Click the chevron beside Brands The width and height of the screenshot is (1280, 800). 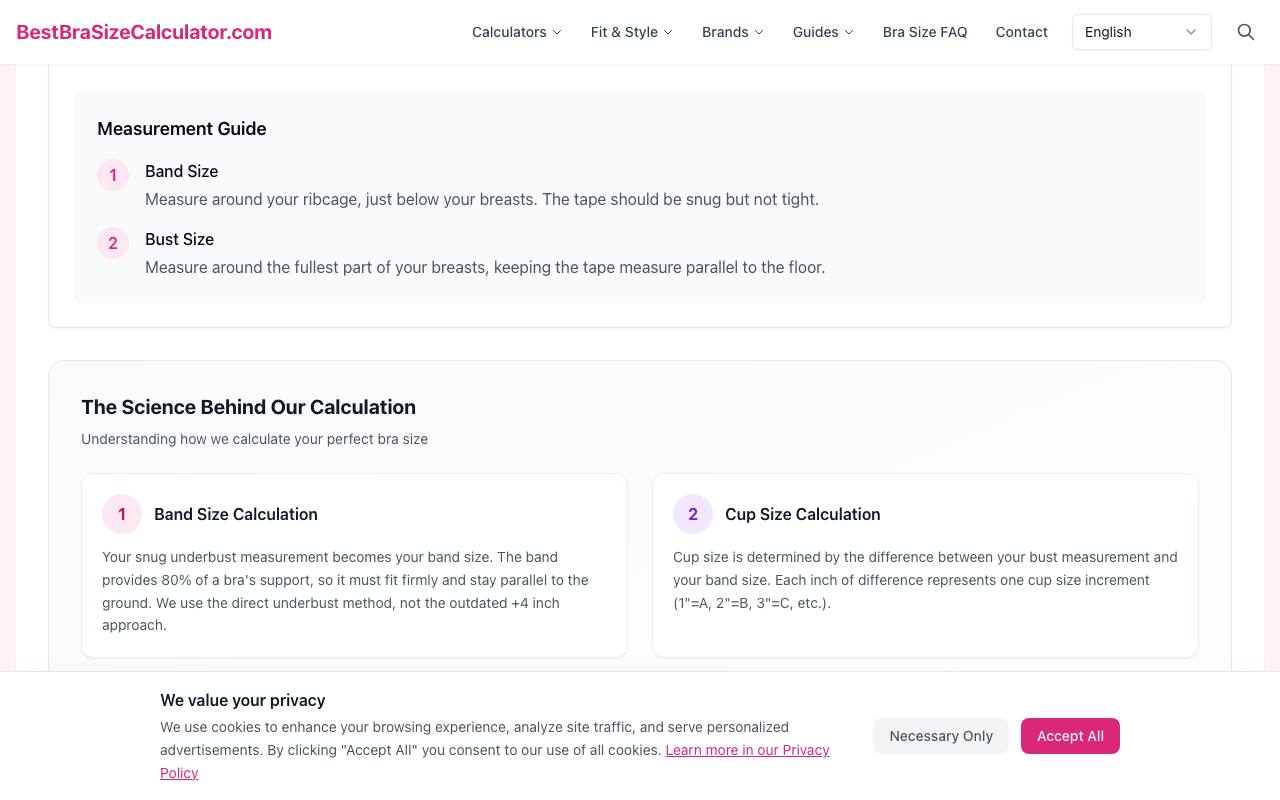(x=759, y=32)
